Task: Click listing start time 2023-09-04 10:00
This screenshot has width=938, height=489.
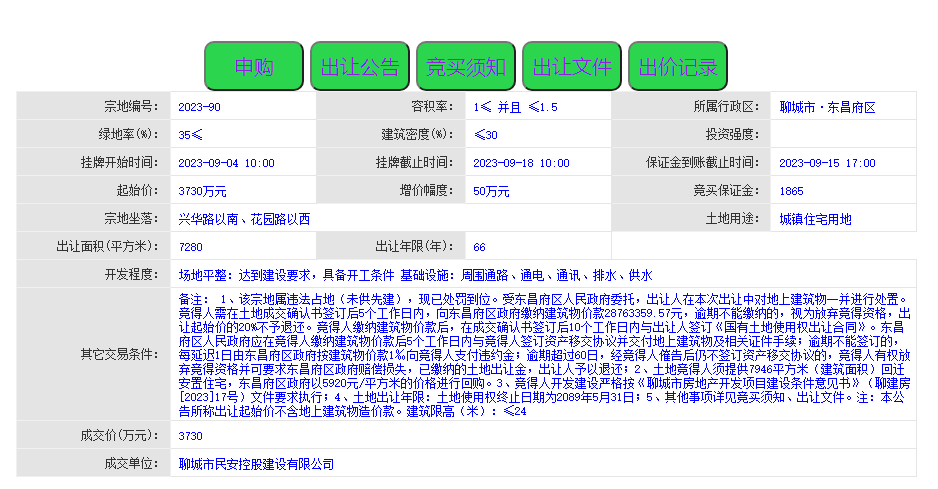Action: coord(226,163)
